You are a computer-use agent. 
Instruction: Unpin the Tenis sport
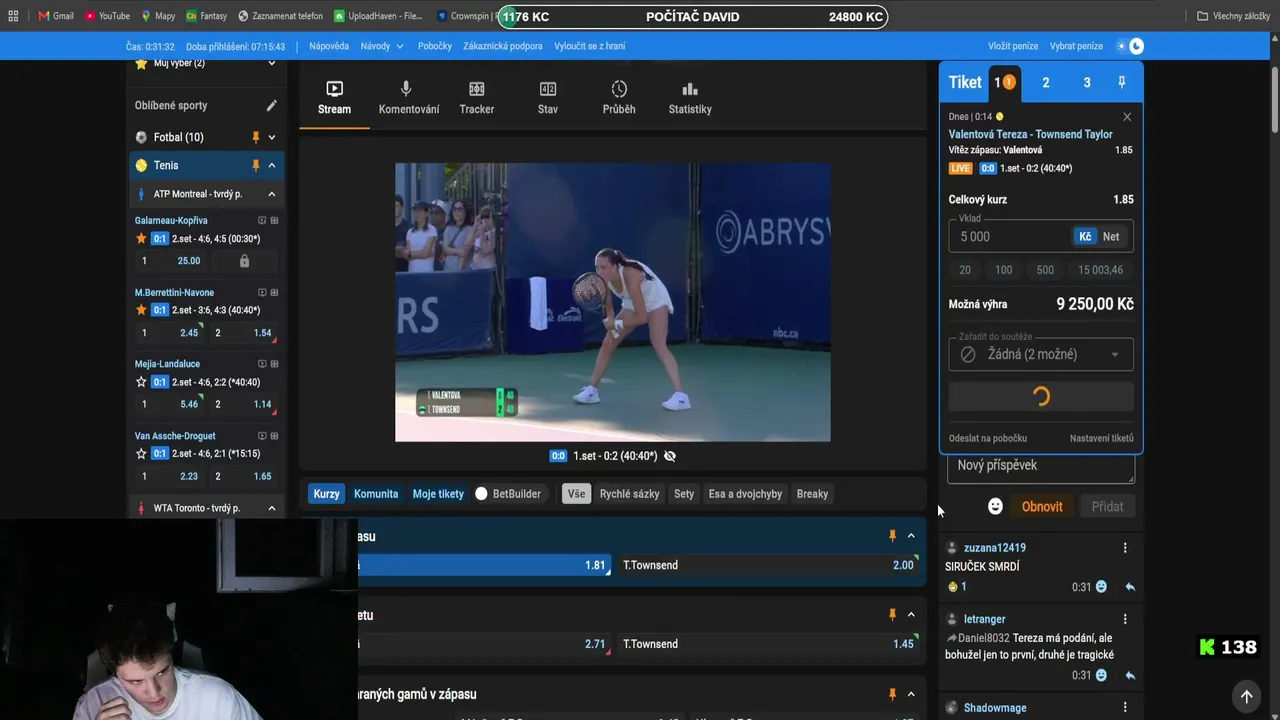point(256,165)
